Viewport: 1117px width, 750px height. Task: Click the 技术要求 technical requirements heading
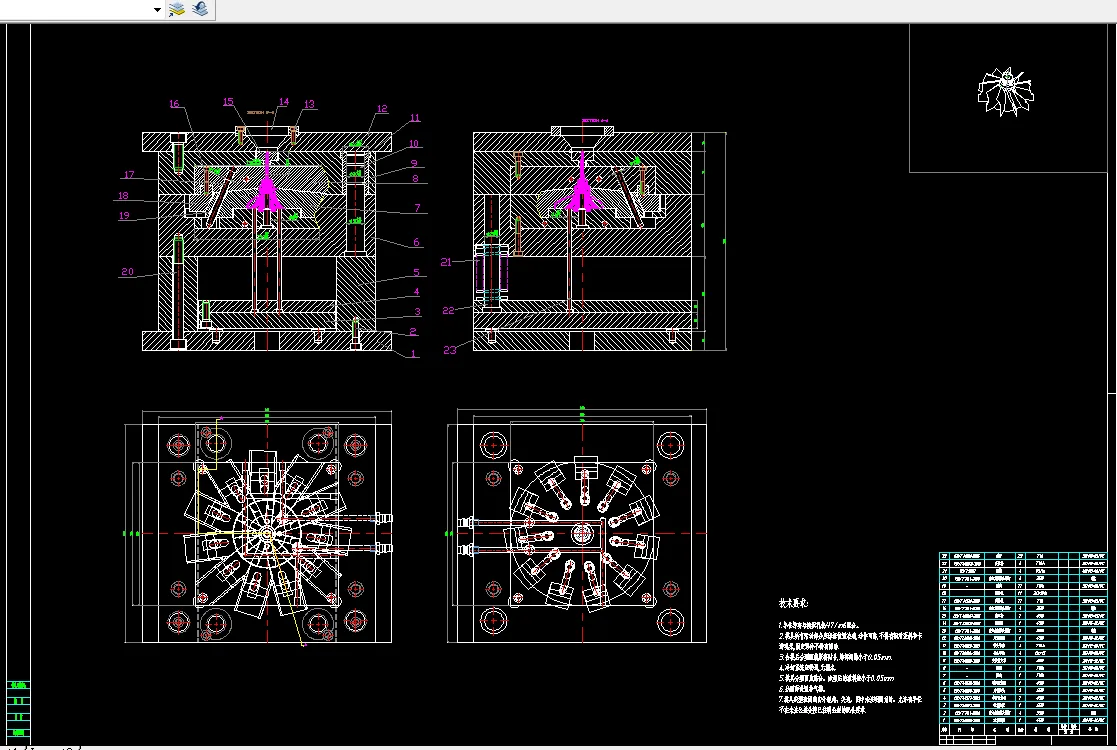793,603
